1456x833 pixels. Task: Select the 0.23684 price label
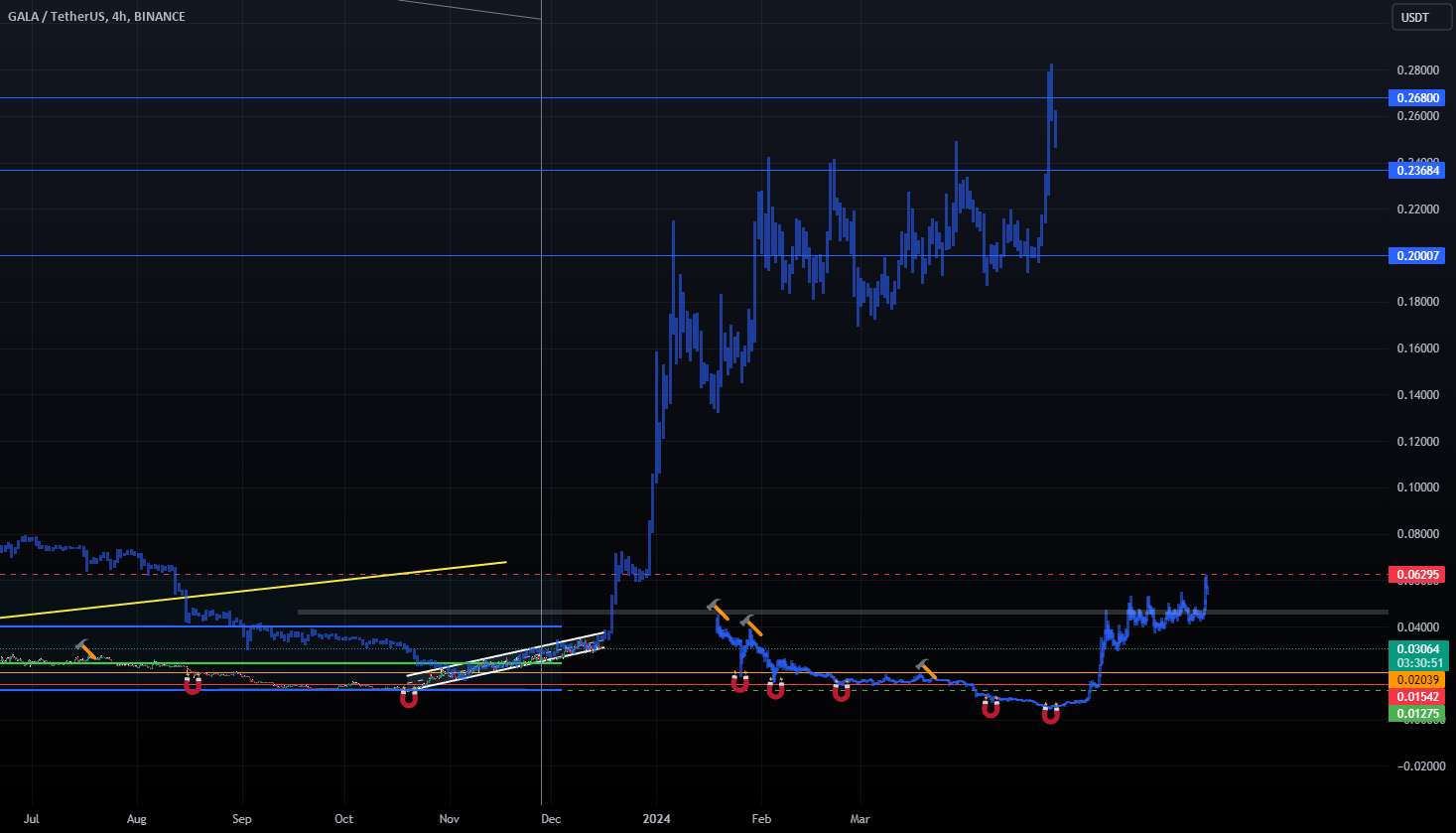tap(1417, 171)
